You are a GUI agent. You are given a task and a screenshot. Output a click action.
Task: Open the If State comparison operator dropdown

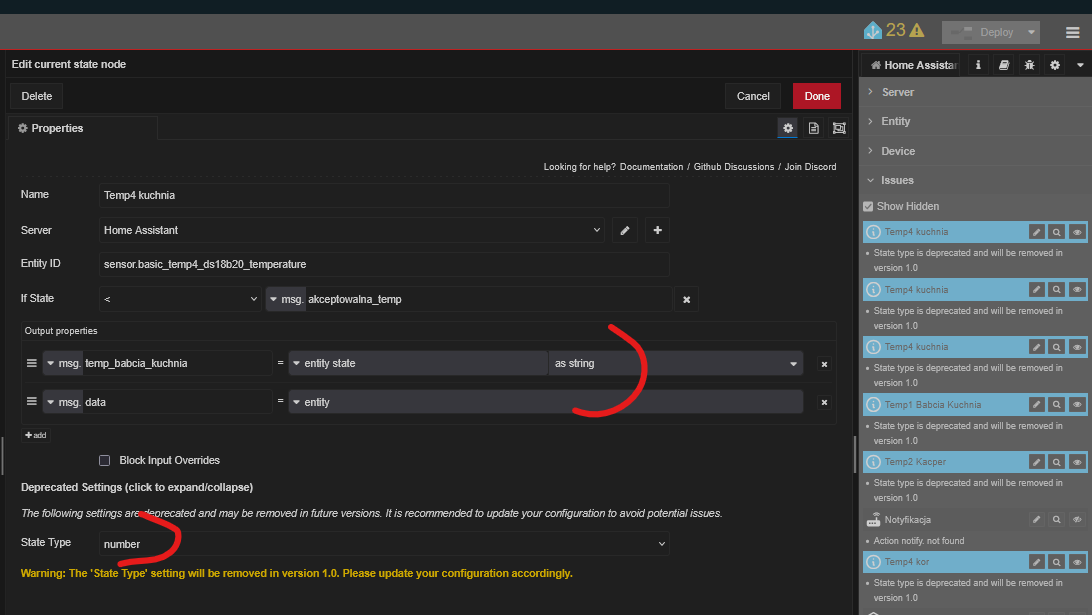click(x=180, y=299)
